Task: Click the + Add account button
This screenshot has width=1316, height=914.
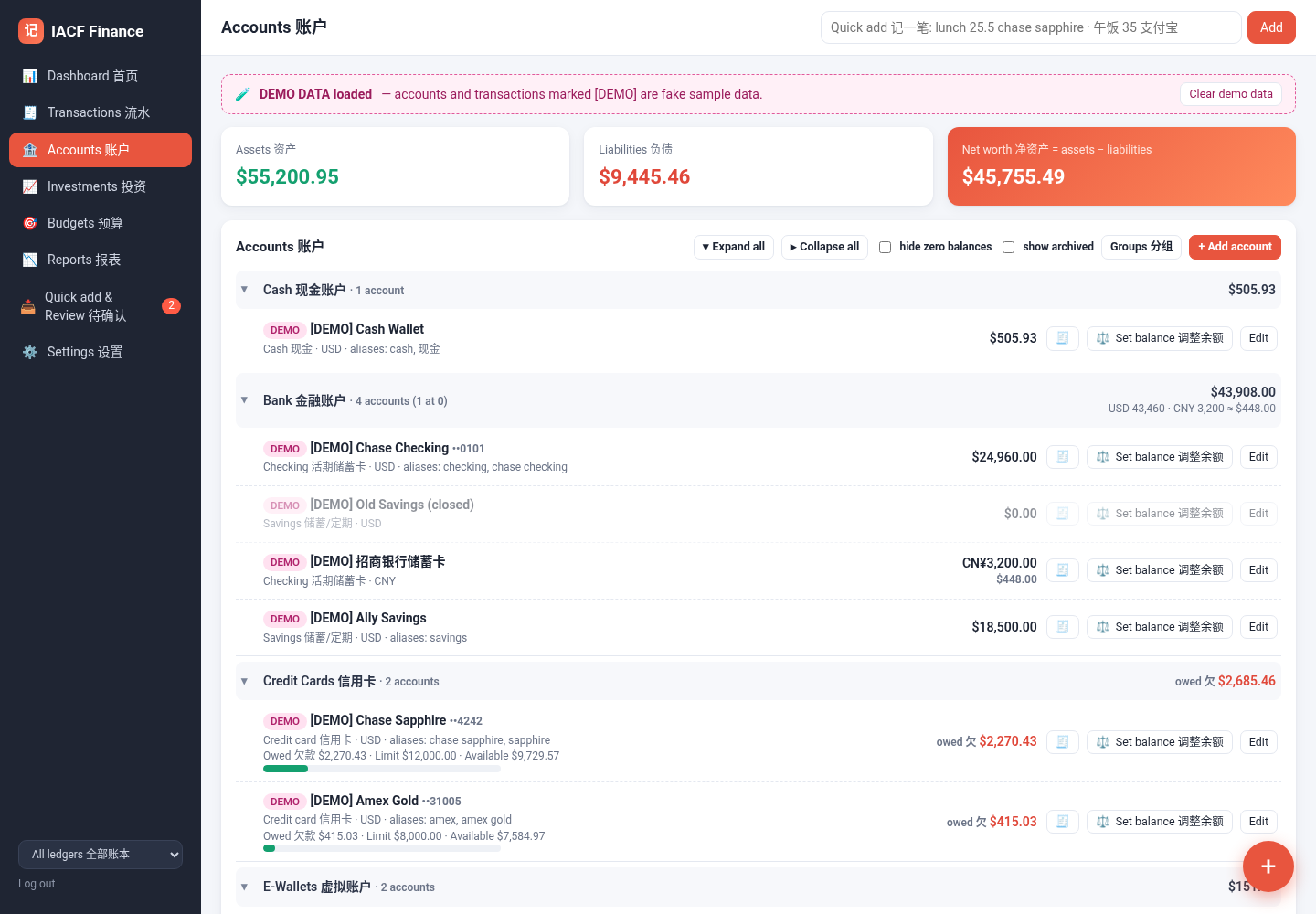Action: coord(1235,247)
